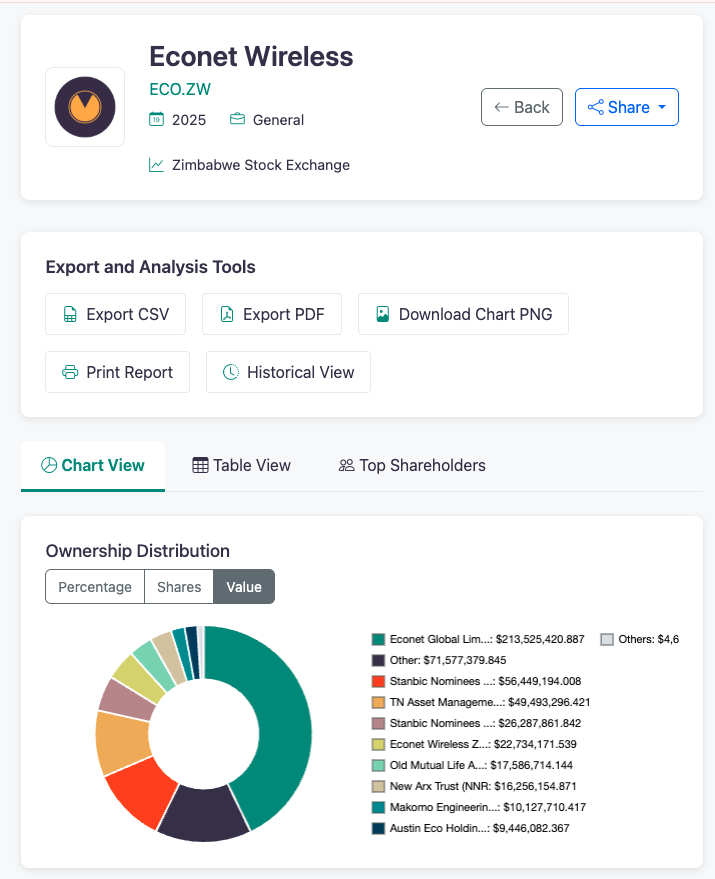Image resolution: width=715 pixels, height=879 pixels.
Task: Click the clock icon in Historical View
Action: [x=231, y=372]
